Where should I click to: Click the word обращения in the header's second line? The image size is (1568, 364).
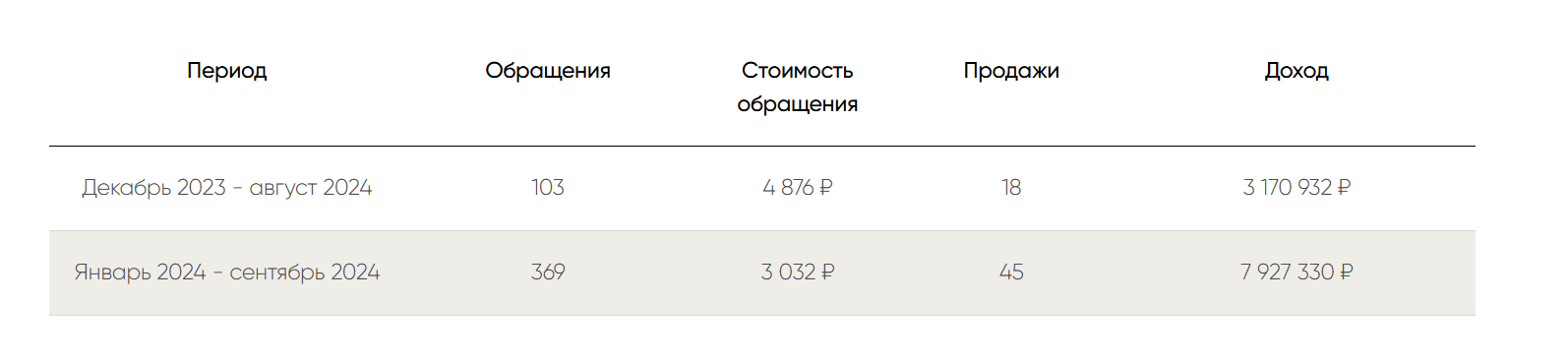click(797, 104)
